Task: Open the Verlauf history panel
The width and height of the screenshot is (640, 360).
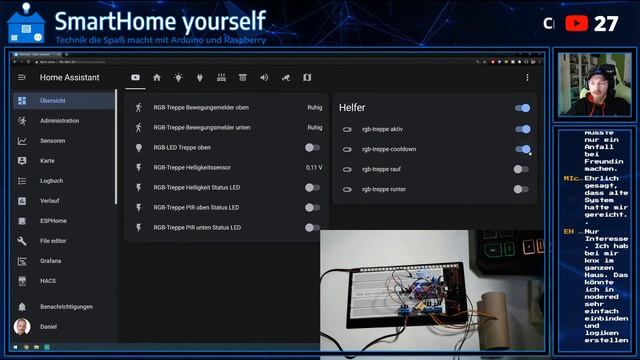Action: pos(63,201)
